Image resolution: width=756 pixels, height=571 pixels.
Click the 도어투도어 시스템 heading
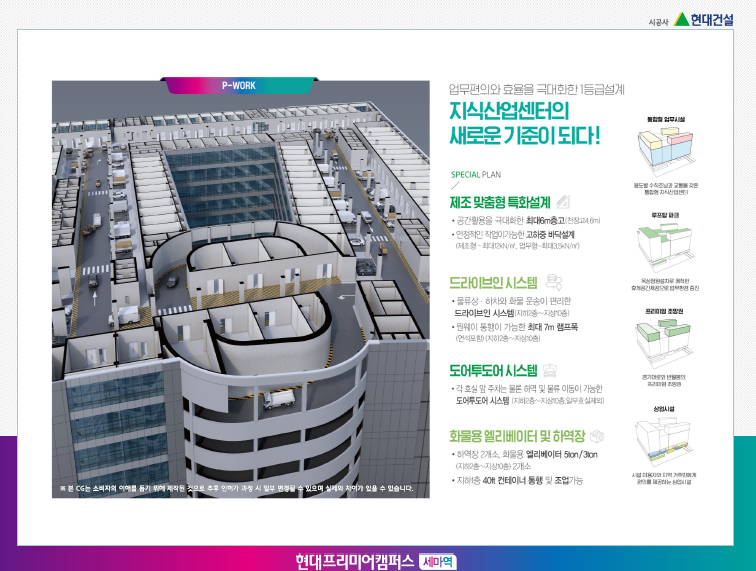click(493, 371)
